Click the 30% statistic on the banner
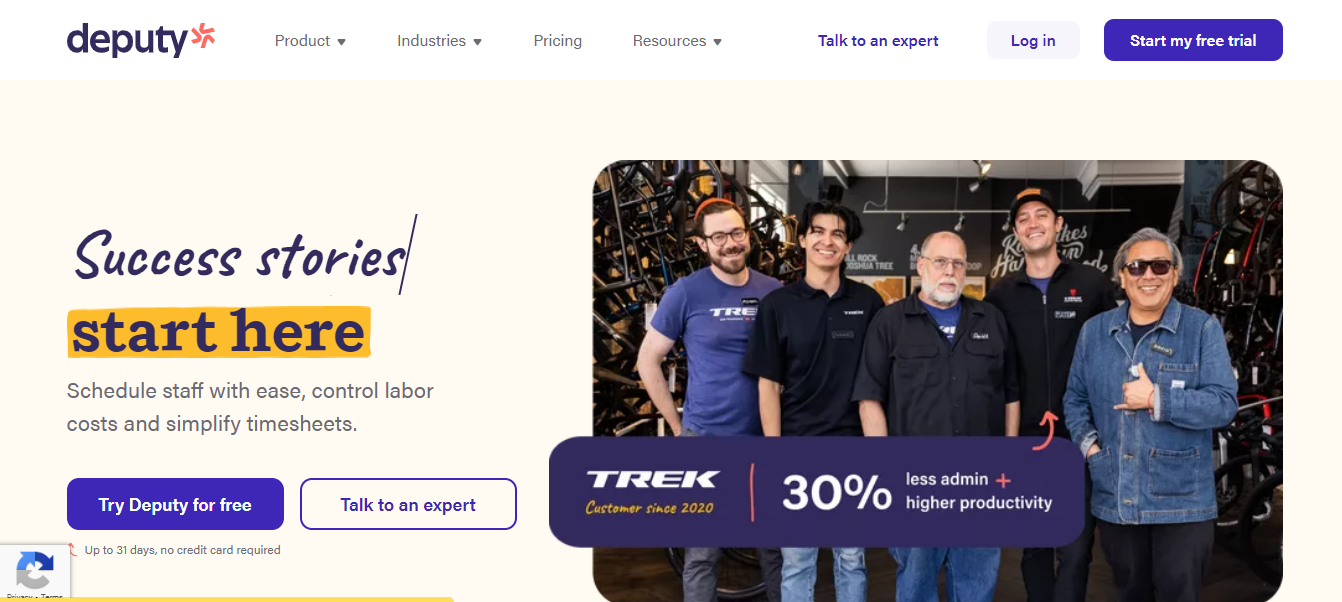Viewport: 1342px width, 602px height. 836,492
